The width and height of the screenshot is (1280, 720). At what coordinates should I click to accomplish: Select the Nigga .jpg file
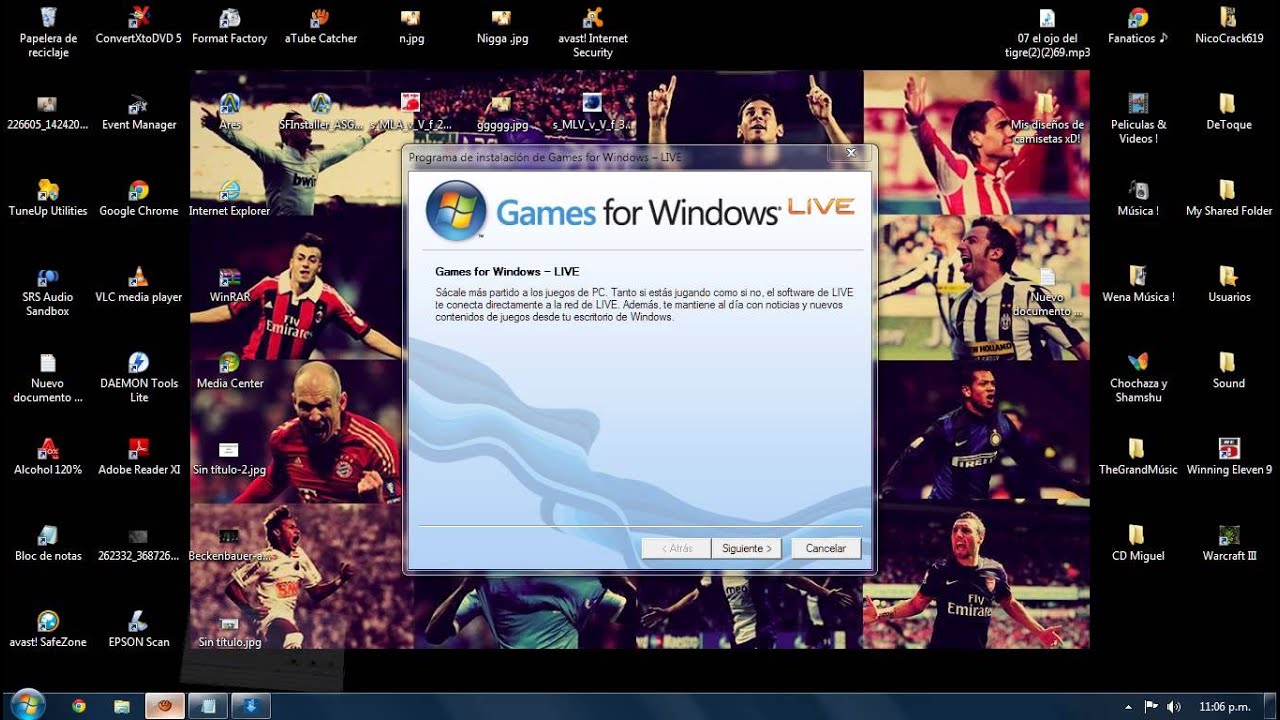[x=502, y=26]
